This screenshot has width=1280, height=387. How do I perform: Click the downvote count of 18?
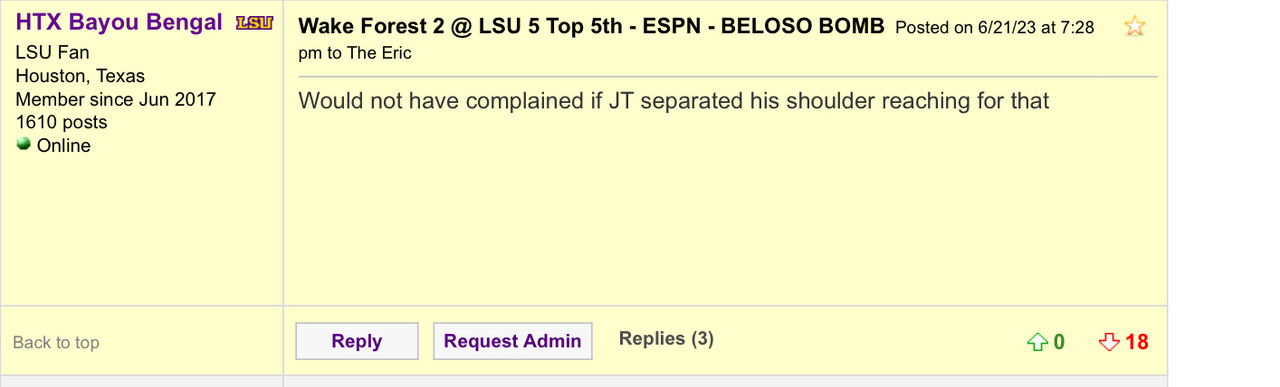[1137, 343]
